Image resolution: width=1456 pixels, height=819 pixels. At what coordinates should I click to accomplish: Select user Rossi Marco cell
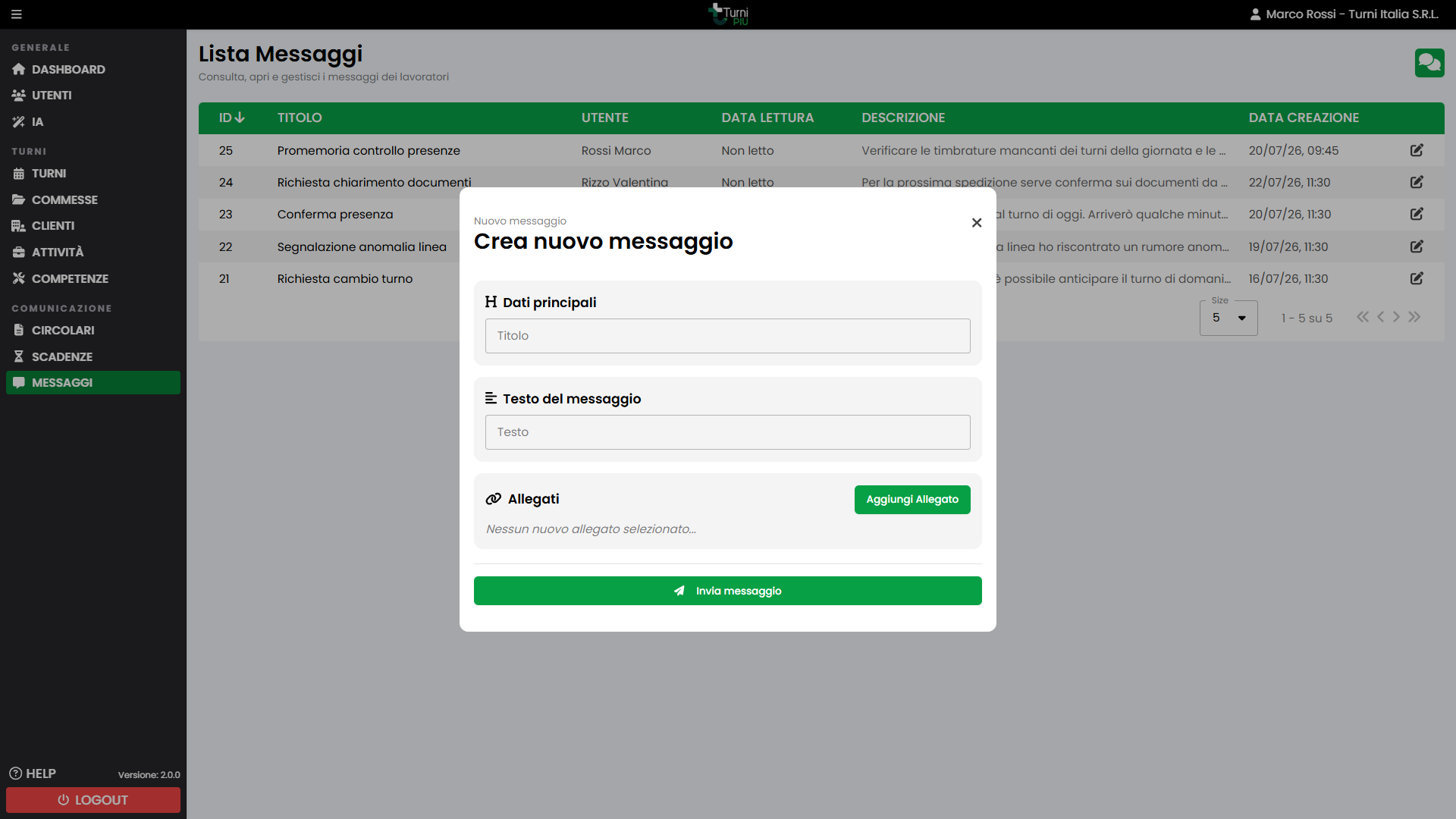(x=617, y=150)
